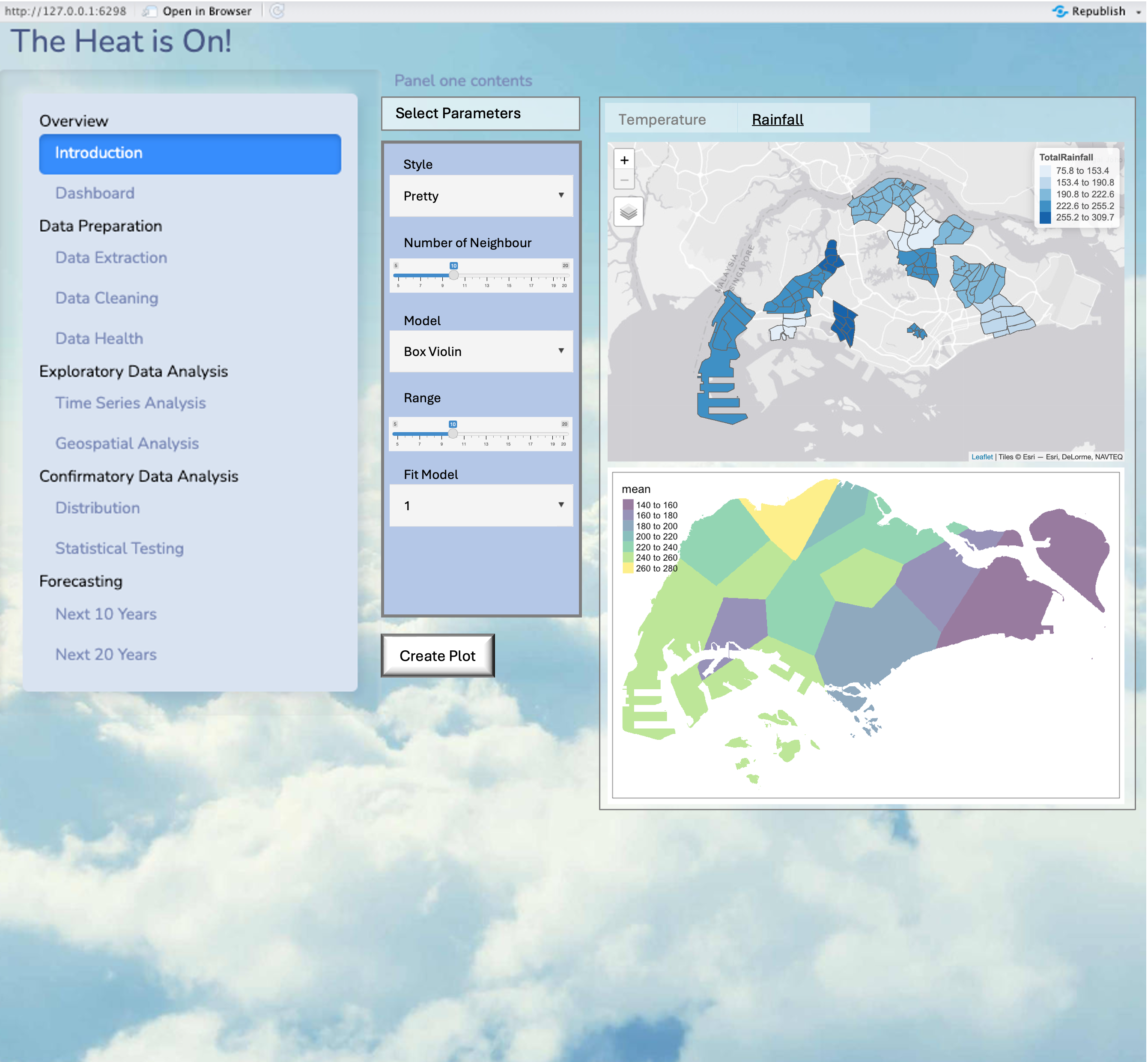Image resolution: width=1148 pixels, height=1062 pixels.
Task: Open the Dashboard sidebar item
Action: [x=95, y=193]
